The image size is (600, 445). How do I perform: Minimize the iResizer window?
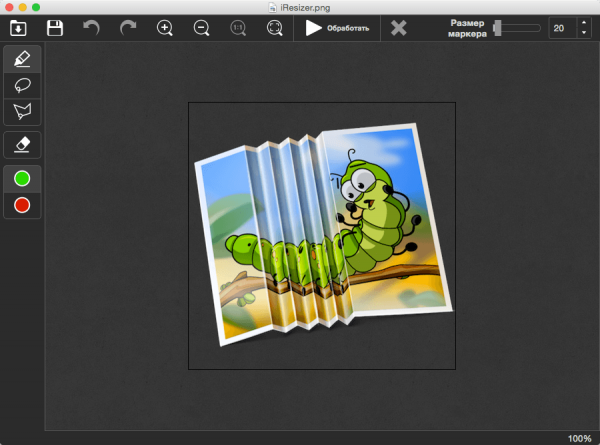(x=23, y=7)
